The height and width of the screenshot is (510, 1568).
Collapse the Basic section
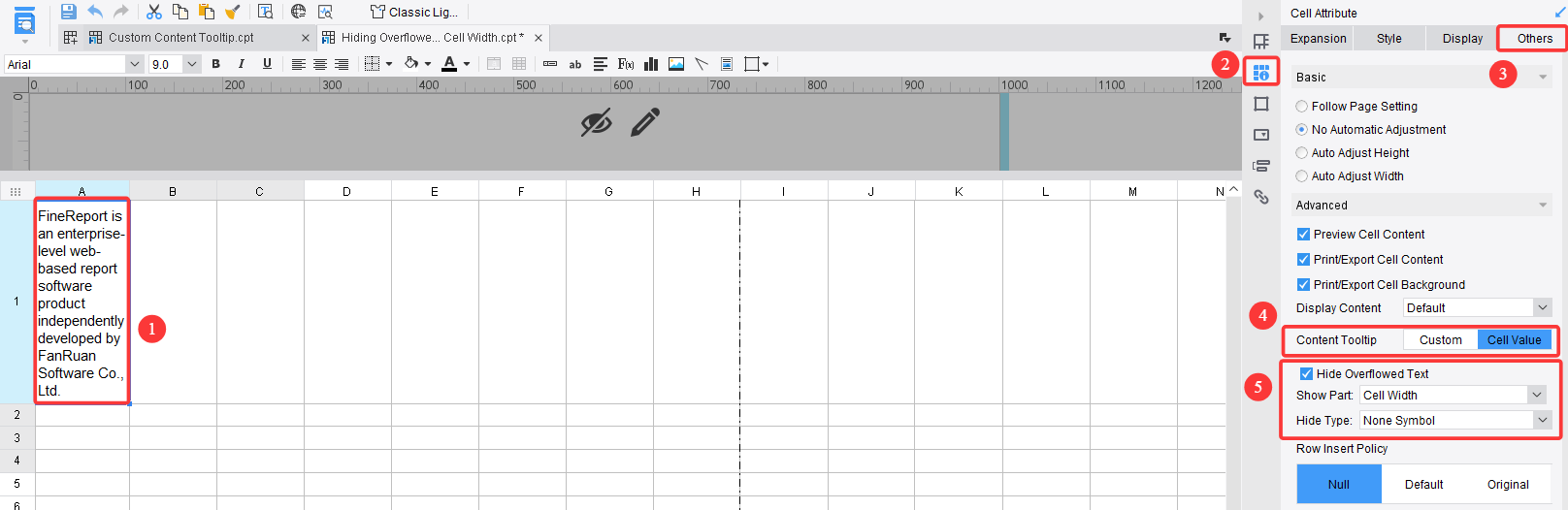[x=1543, y=78]
